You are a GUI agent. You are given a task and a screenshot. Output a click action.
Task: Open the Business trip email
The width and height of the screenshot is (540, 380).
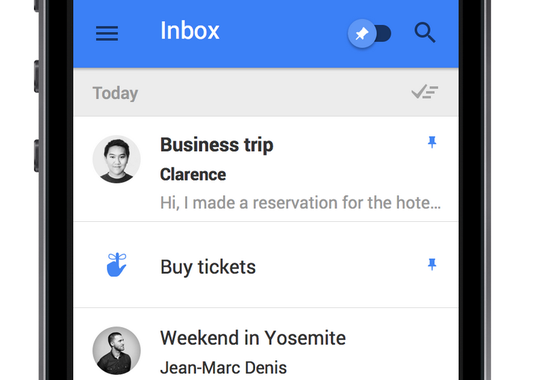coord(266,169)
